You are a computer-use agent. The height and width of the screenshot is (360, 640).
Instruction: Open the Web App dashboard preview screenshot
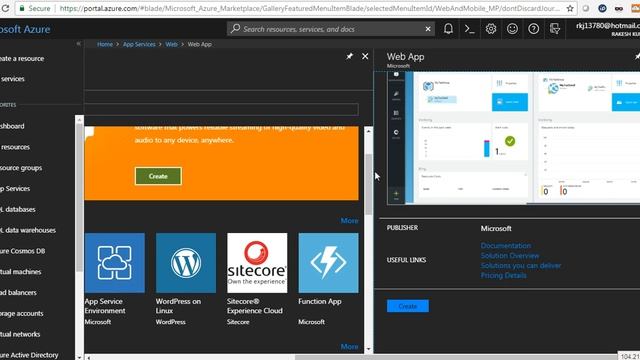(x=513, y=138)
